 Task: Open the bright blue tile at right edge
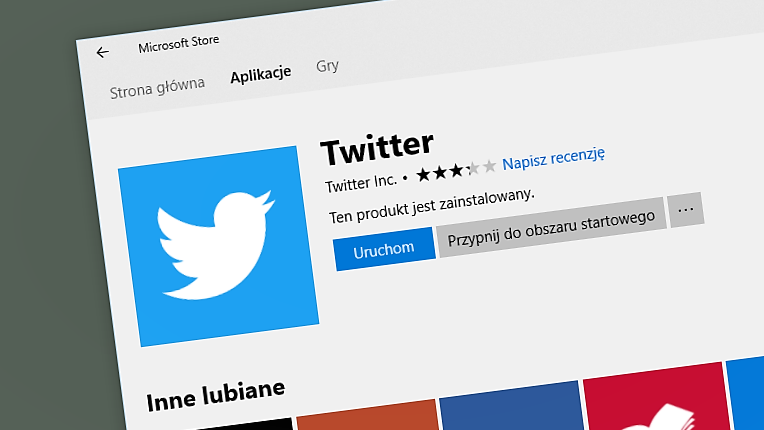745,393
